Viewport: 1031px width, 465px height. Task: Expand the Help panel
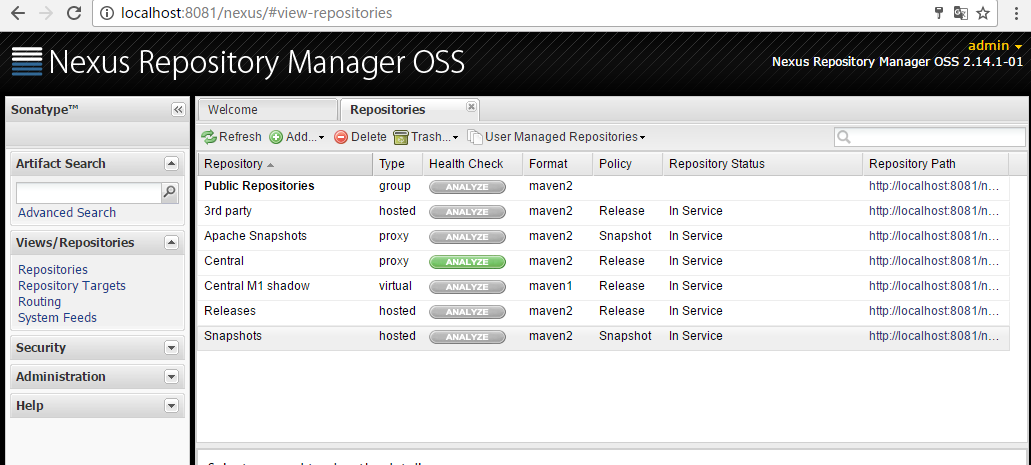[x=171, y=406]
